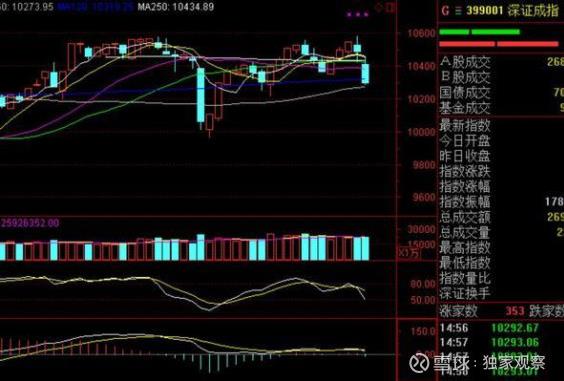
Task: Click the red square icon beside the diamond
Action: click(391, 7)
